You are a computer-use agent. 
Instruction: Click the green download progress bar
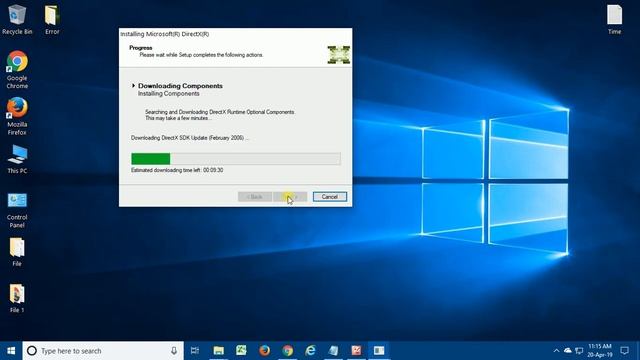(x=236, y=159)
